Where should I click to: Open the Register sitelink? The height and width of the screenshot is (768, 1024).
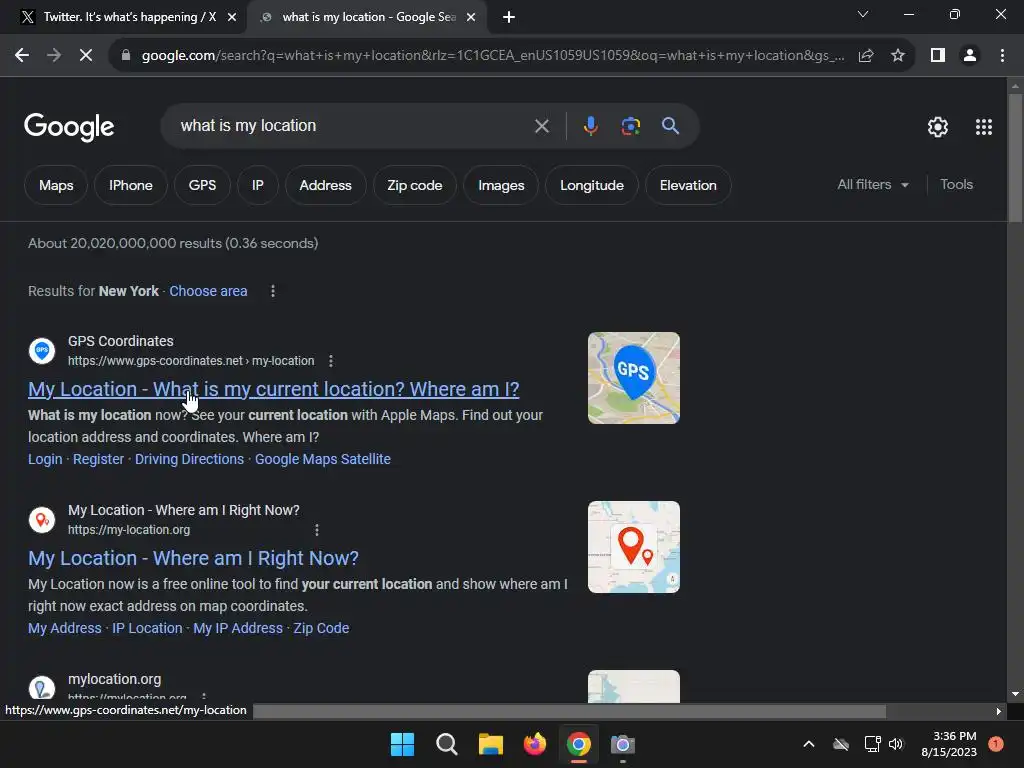pyautogui.click(x=99, y=459)
